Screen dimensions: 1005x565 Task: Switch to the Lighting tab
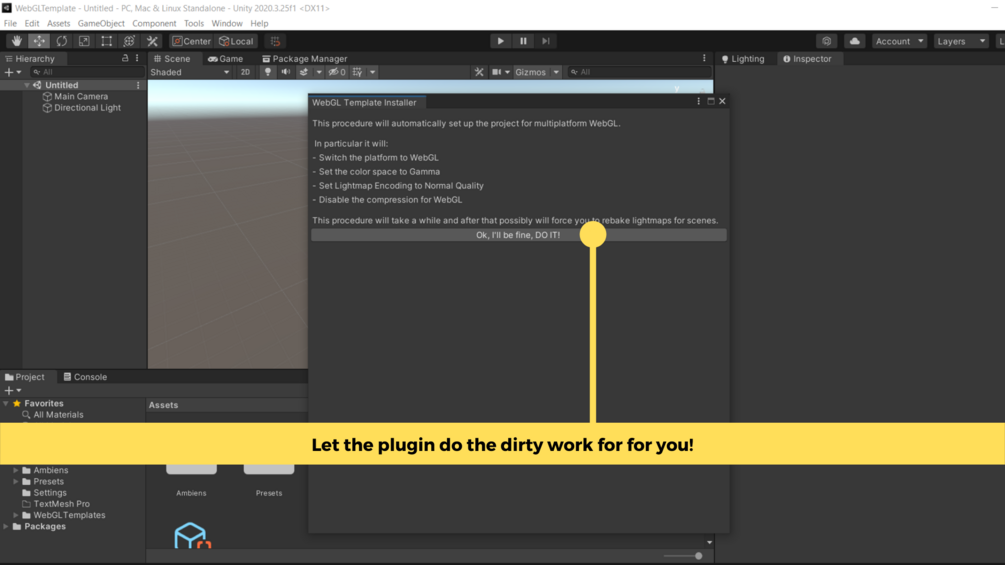click(x=743, y=58)
